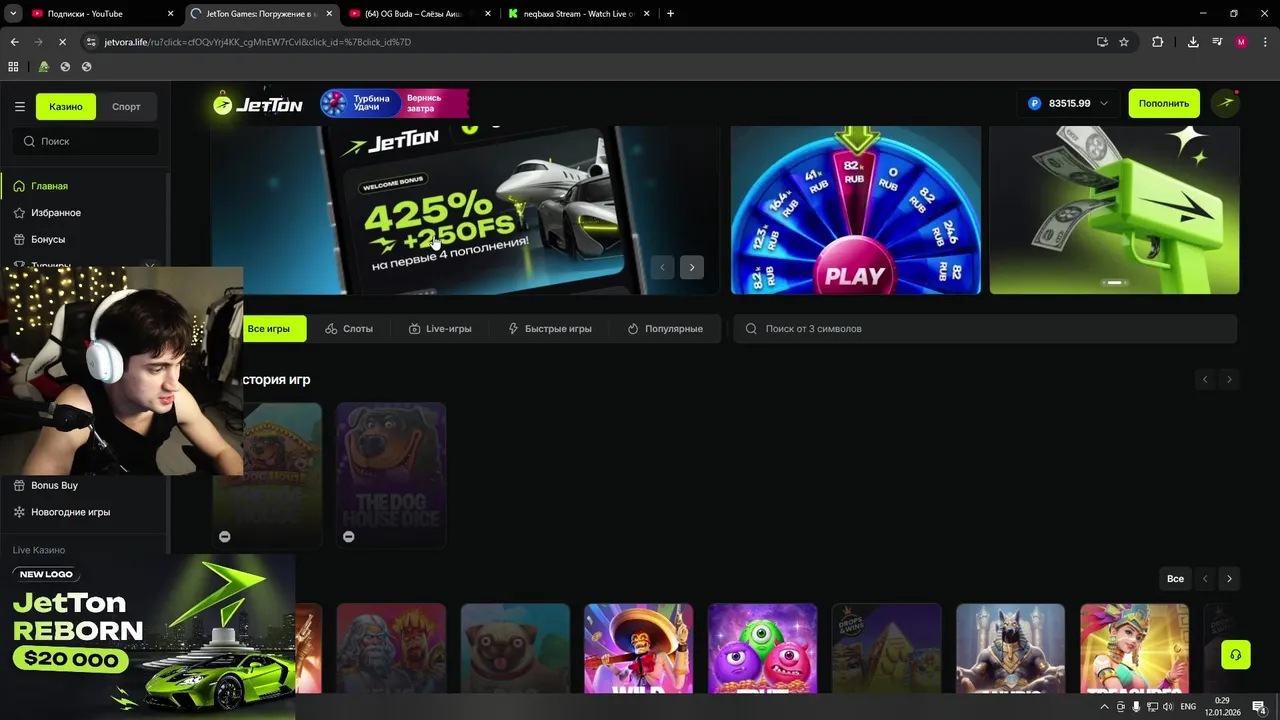Viewport: 1280px width, 720px height.
Task: Open the 425% welcome bonus banner
Action: [x=465, y=210]
